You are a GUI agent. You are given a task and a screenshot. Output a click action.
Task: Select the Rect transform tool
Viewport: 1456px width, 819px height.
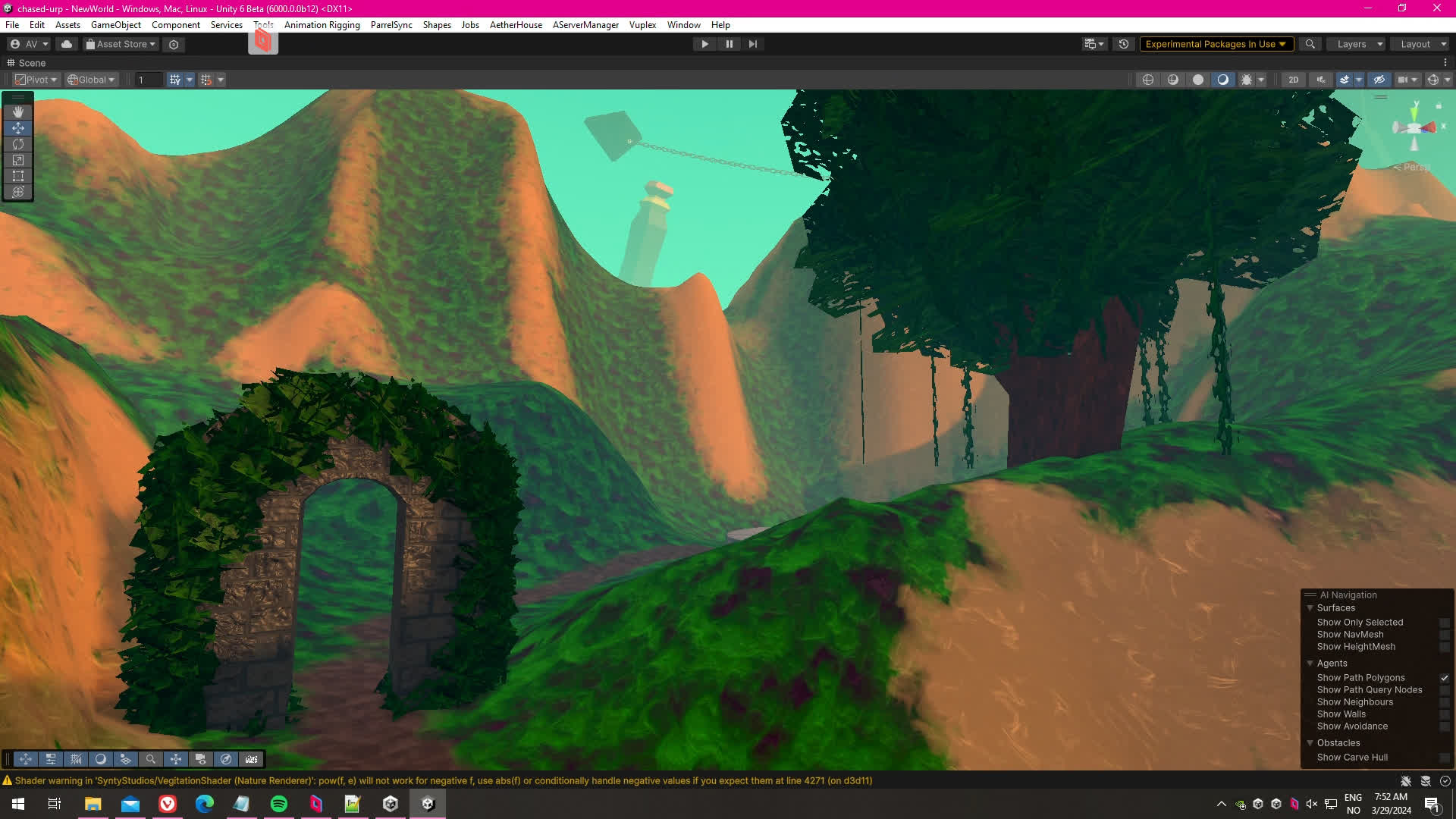18,176
